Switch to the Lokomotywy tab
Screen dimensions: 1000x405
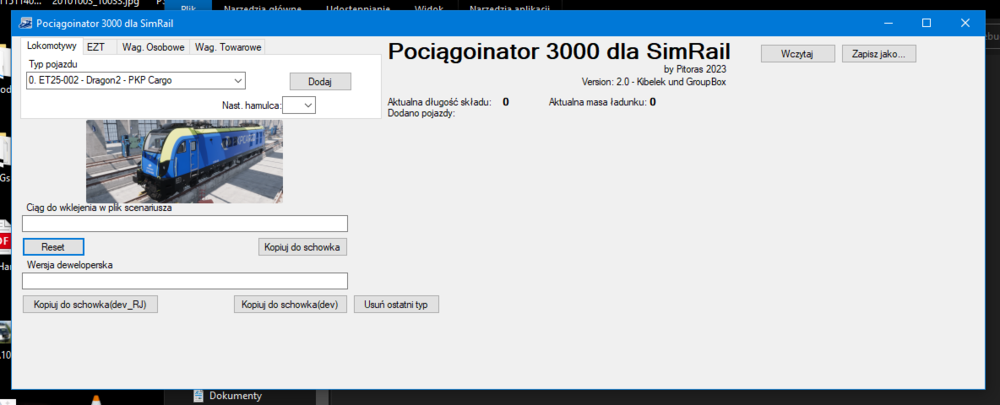point(52,47)
